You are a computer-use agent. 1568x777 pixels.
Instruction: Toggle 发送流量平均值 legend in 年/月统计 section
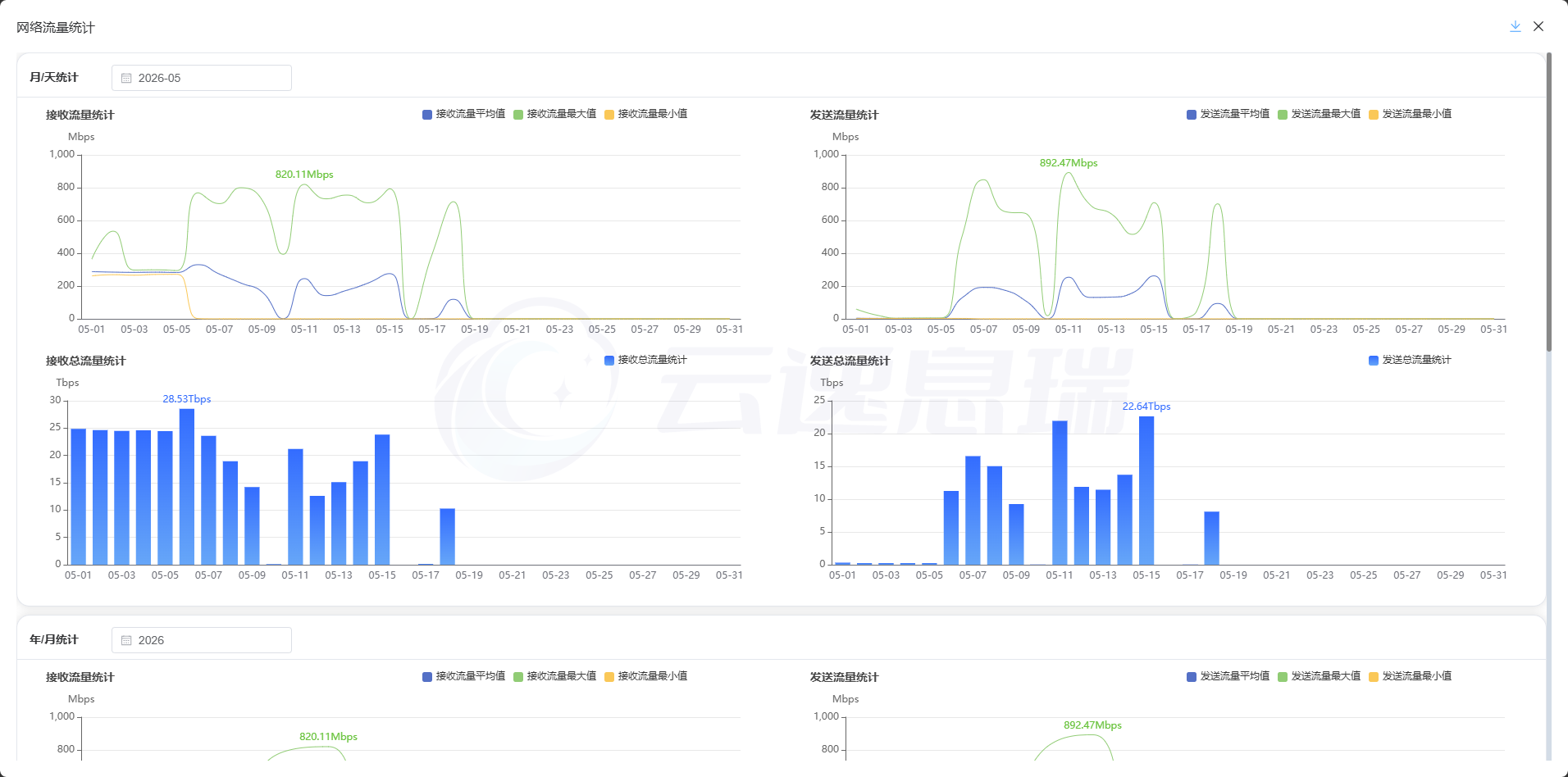[1228, 676]
